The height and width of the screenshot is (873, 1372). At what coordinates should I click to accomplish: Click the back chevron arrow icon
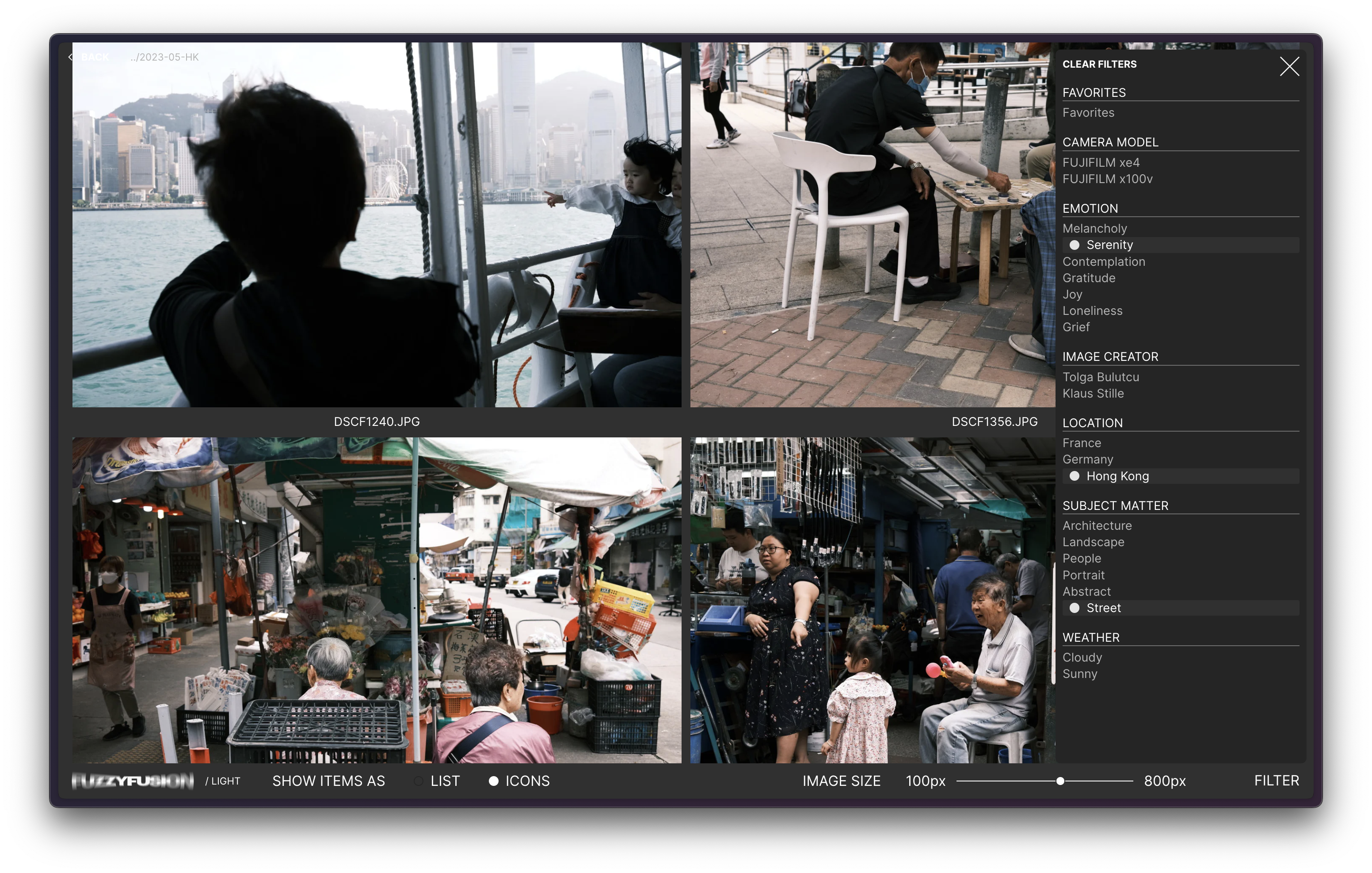(x=71, y=57)
